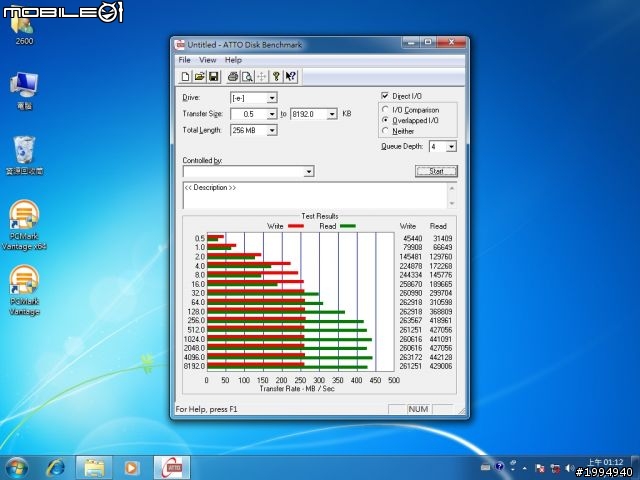Open the Help menu
640x480 pixels.
[x=233, y=60]
